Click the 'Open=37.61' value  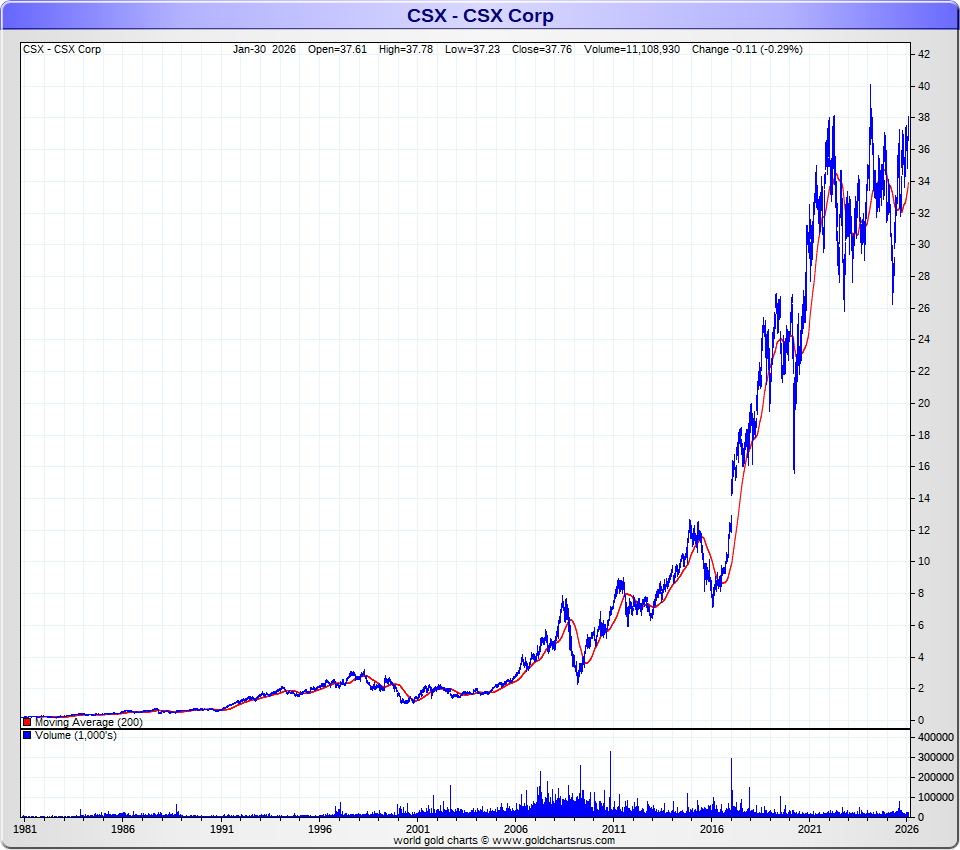coord(337,50)
